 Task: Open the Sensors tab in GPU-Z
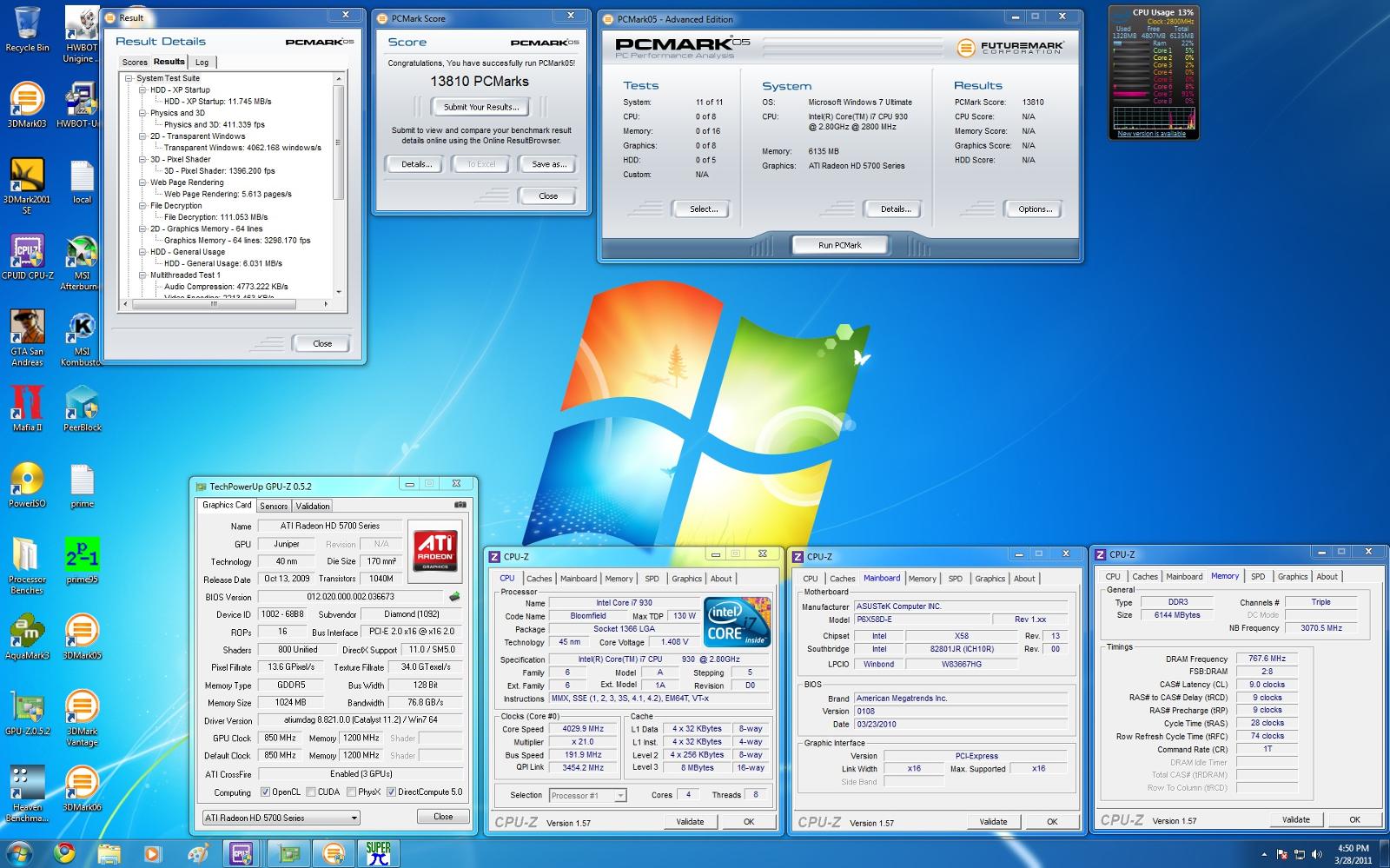274,506
